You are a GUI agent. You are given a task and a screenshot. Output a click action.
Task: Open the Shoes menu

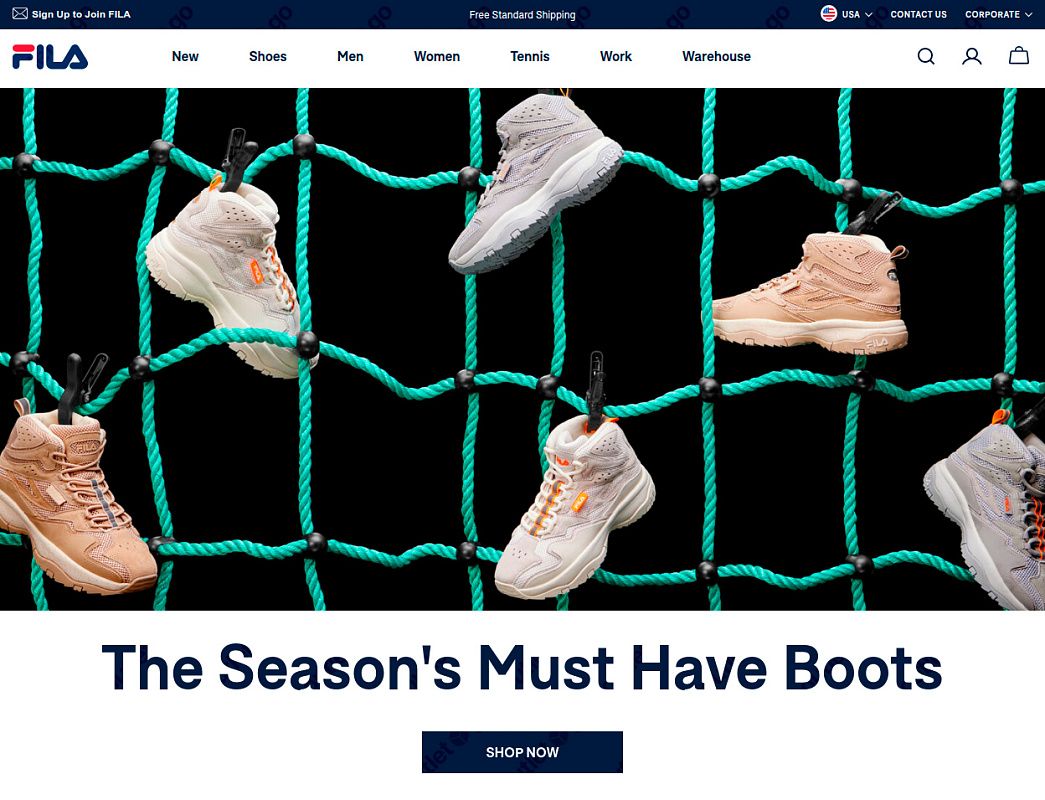coord(268,57)
